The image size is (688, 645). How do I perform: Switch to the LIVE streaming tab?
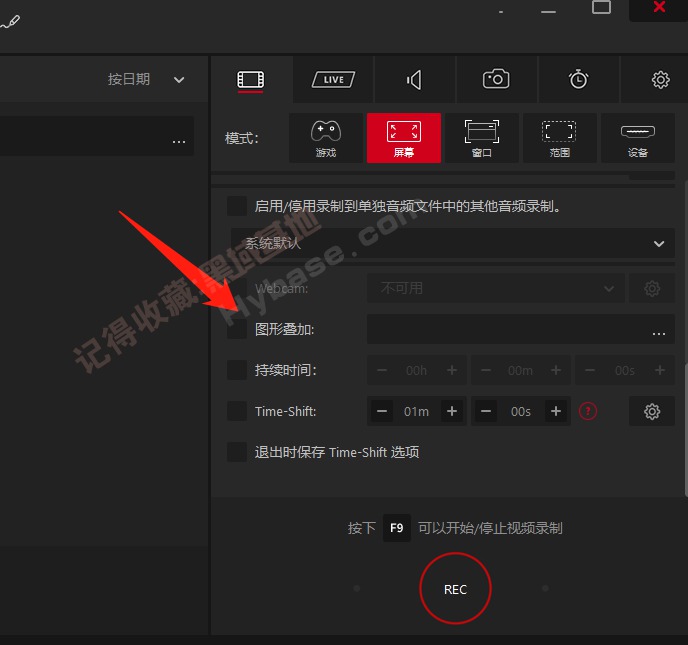[333, 80]
